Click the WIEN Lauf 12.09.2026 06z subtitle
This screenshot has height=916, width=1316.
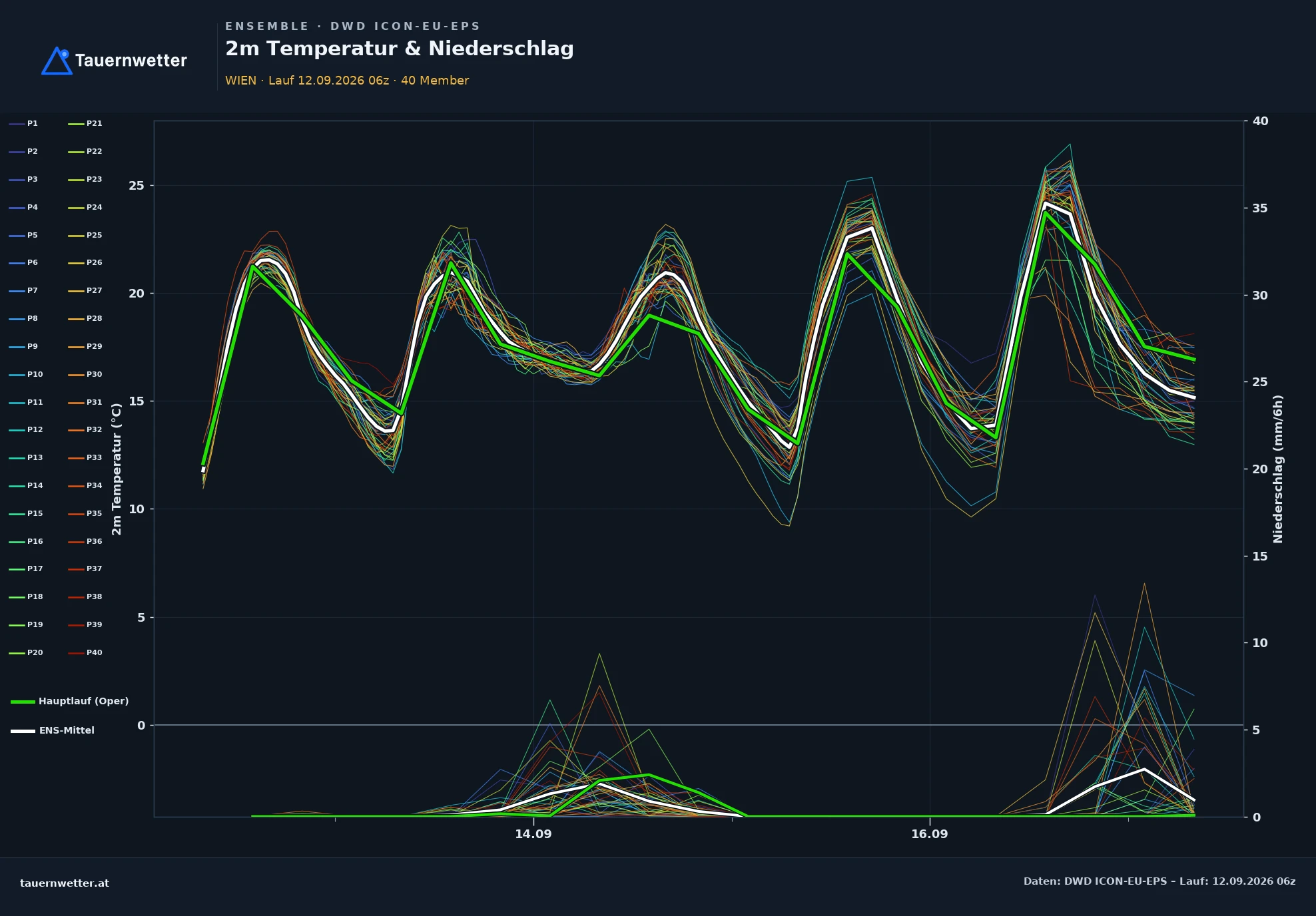[347, 81]
